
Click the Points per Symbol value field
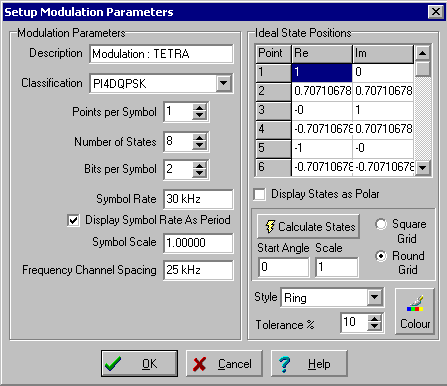point(178,112)
